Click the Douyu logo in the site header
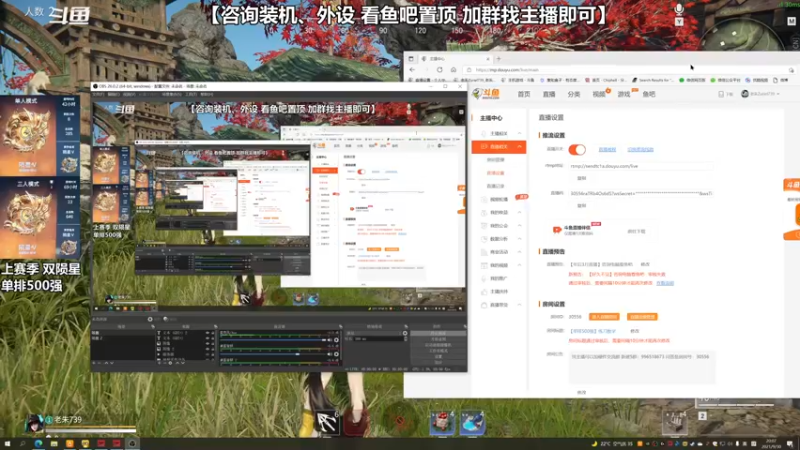This screenshot has height=450, width=800. pyautogui.click(x=486, y=93)
